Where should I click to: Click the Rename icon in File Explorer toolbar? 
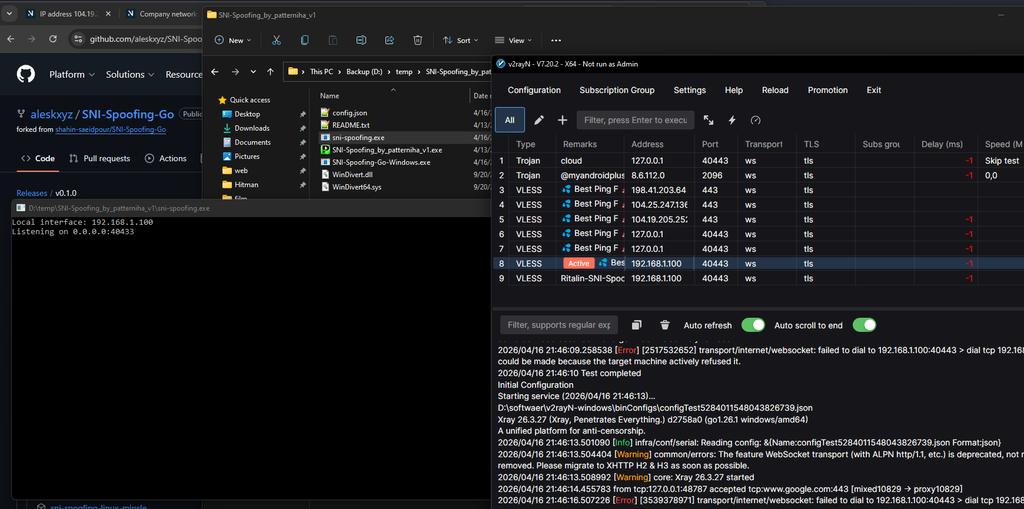[x=361, y=40]
